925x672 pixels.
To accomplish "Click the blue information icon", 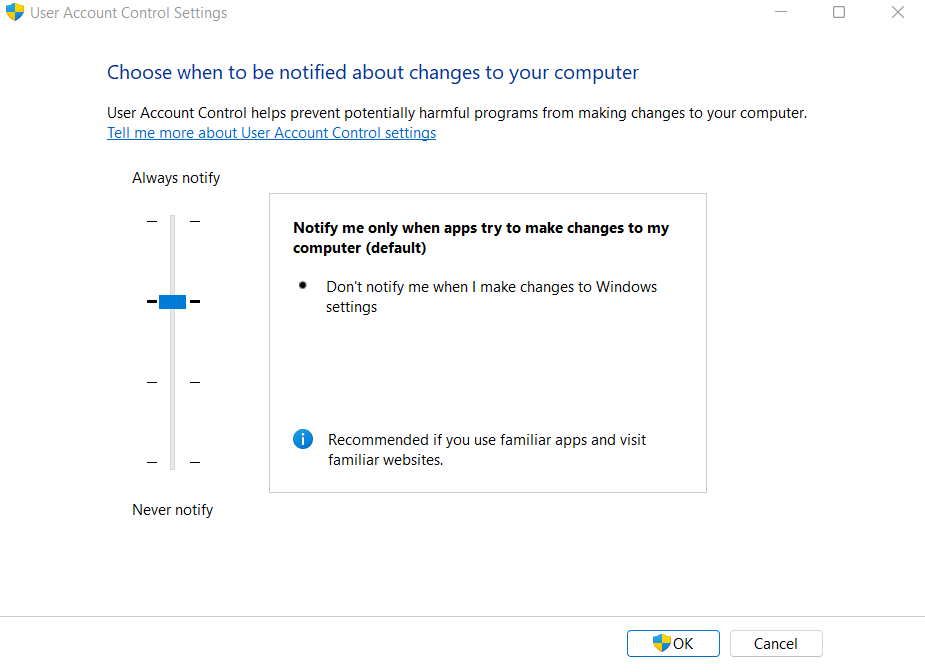I will point(302,439).
